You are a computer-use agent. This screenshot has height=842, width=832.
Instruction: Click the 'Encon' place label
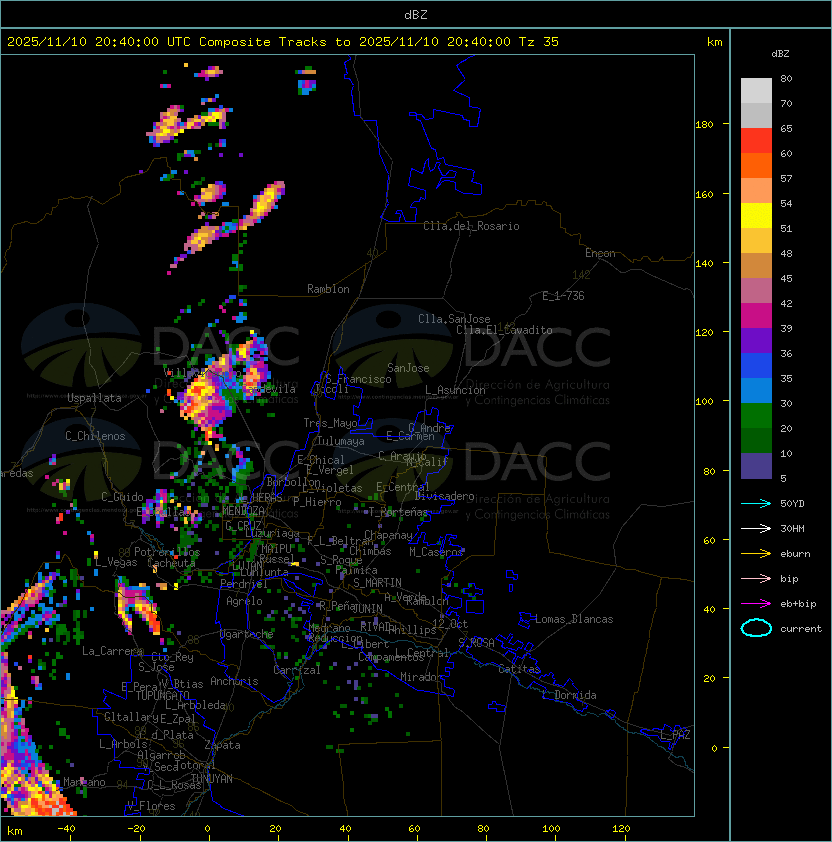click(600, 253)
